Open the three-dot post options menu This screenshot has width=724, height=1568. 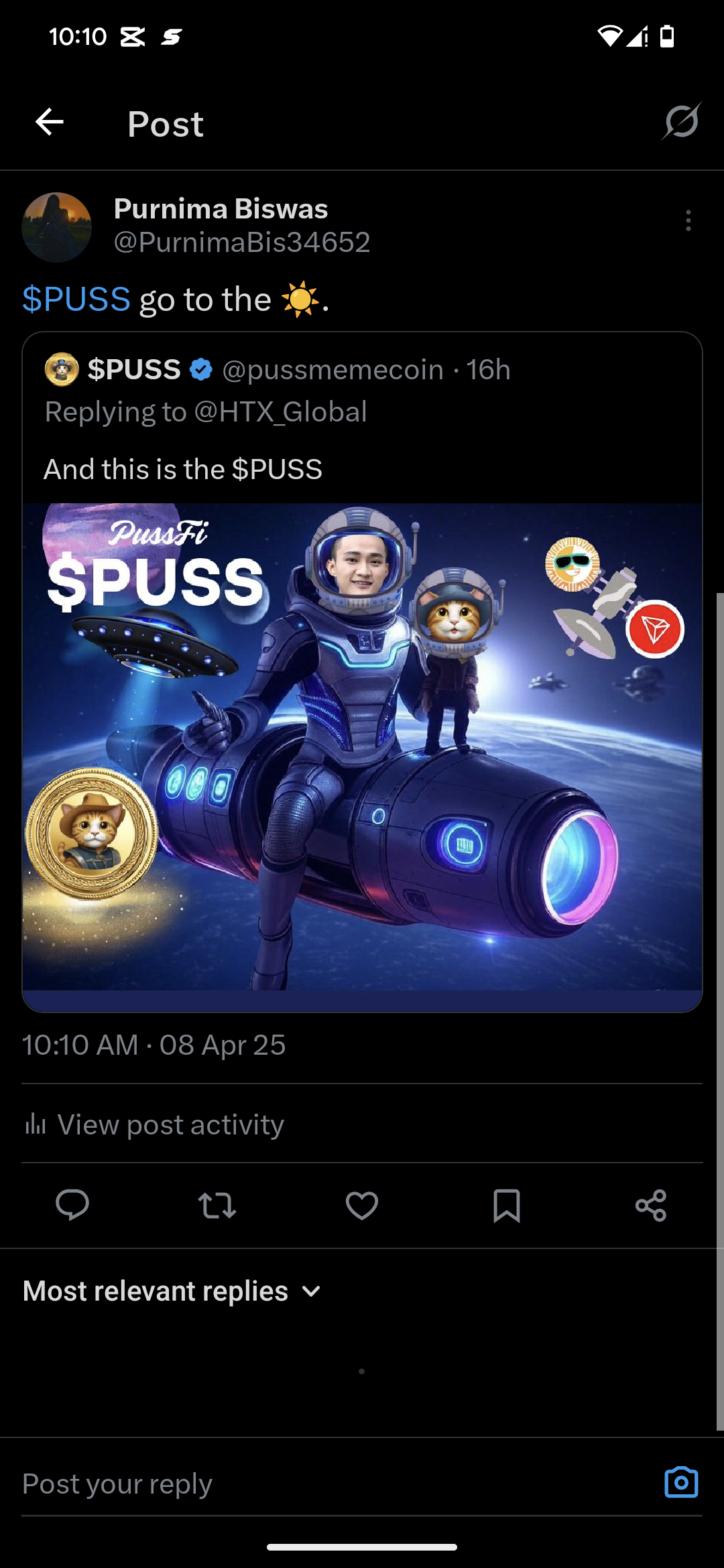688,220
